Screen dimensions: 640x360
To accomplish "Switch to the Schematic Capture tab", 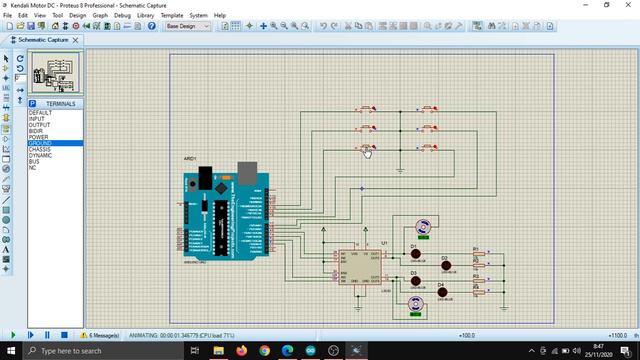I will click(x=43, y=40).
